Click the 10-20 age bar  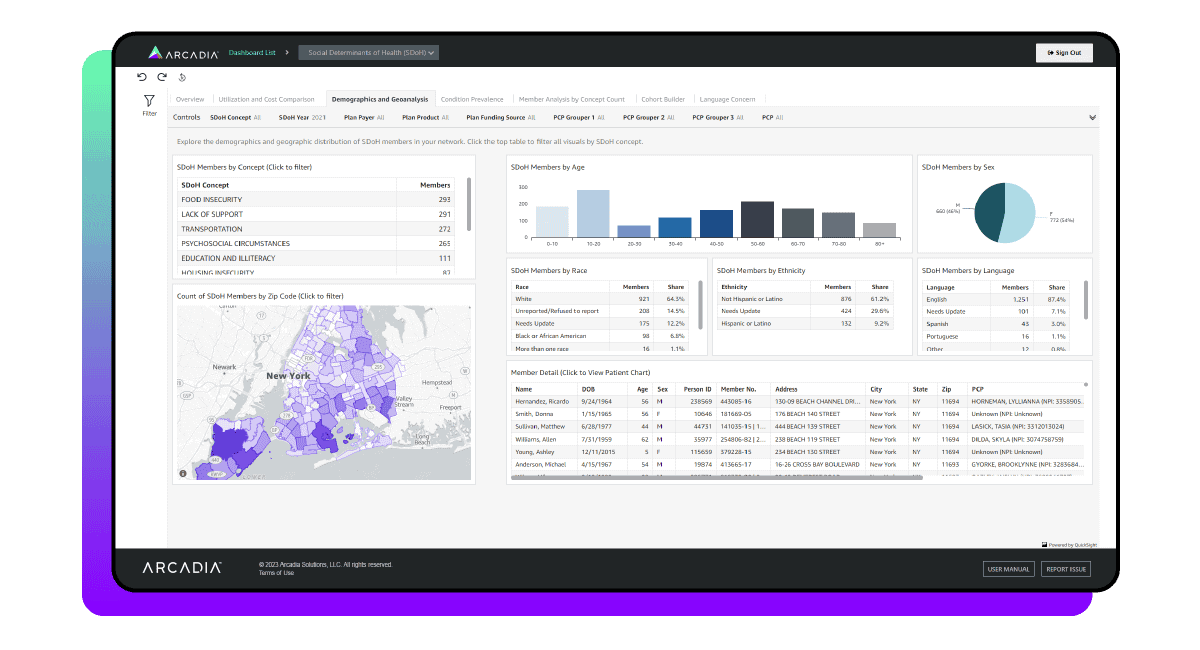coord(593,213)
